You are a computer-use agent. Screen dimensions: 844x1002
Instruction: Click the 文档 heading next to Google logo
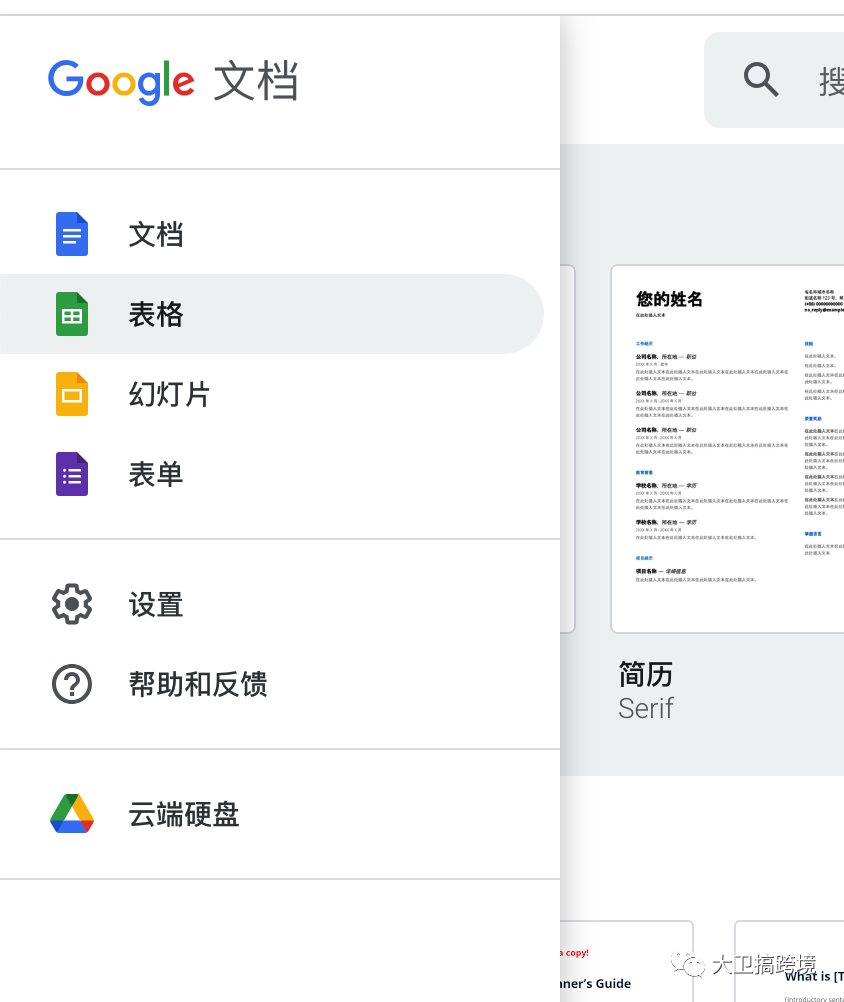[256, 81]
